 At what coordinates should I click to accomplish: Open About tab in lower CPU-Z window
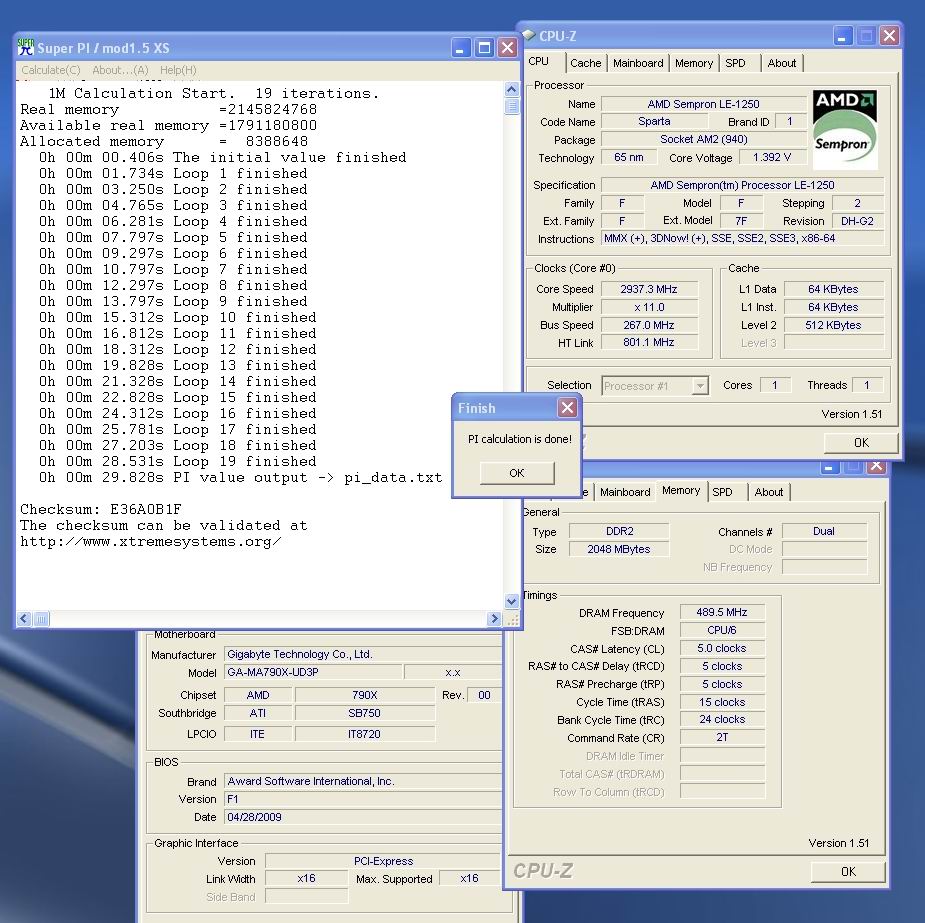pos(769,492)
